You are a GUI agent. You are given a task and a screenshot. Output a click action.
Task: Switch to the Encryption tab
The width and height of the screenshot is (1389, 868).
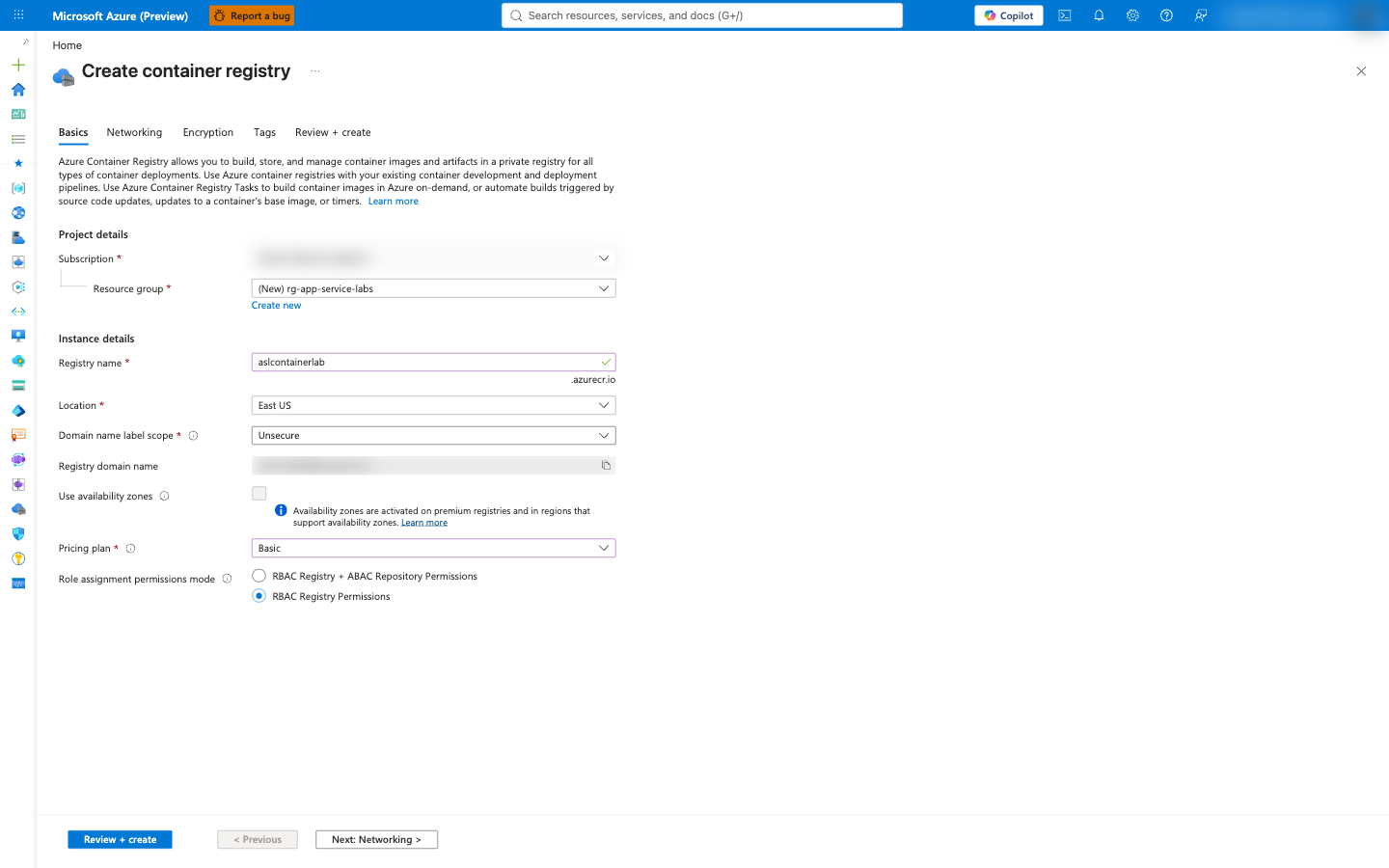[208, 132]
